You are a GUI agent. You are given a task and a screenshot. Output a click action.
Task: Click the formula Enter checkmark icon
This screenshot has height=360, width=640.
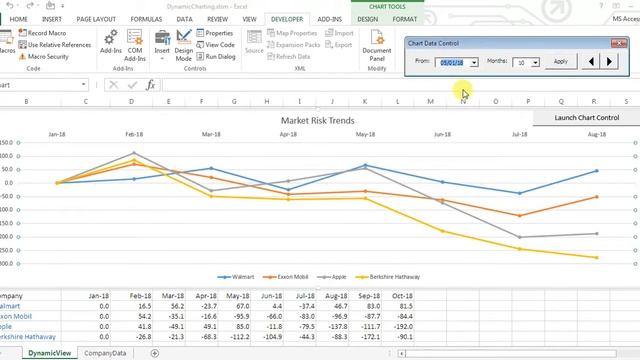(x=132, y=85)
